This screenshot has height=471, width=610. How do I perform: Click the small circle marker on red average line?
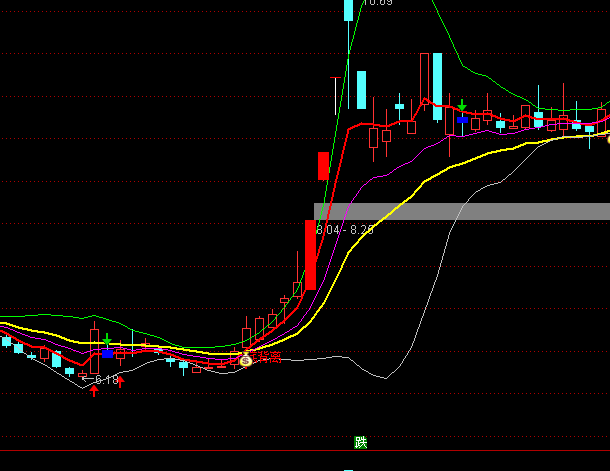click(x=425, y=102)
